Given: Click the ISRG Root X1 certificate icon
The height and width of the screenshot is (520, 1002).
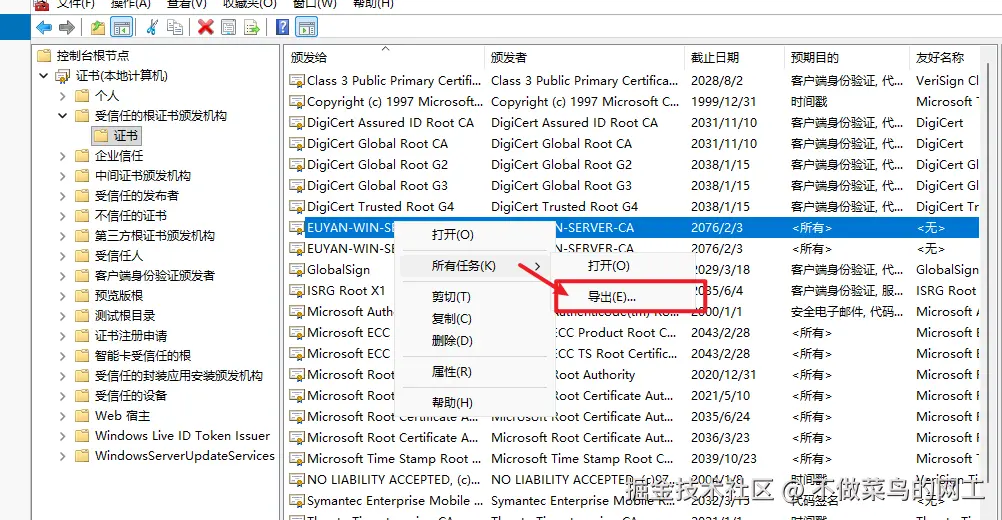Looking at the screenshot, I should tap(297, 291).
